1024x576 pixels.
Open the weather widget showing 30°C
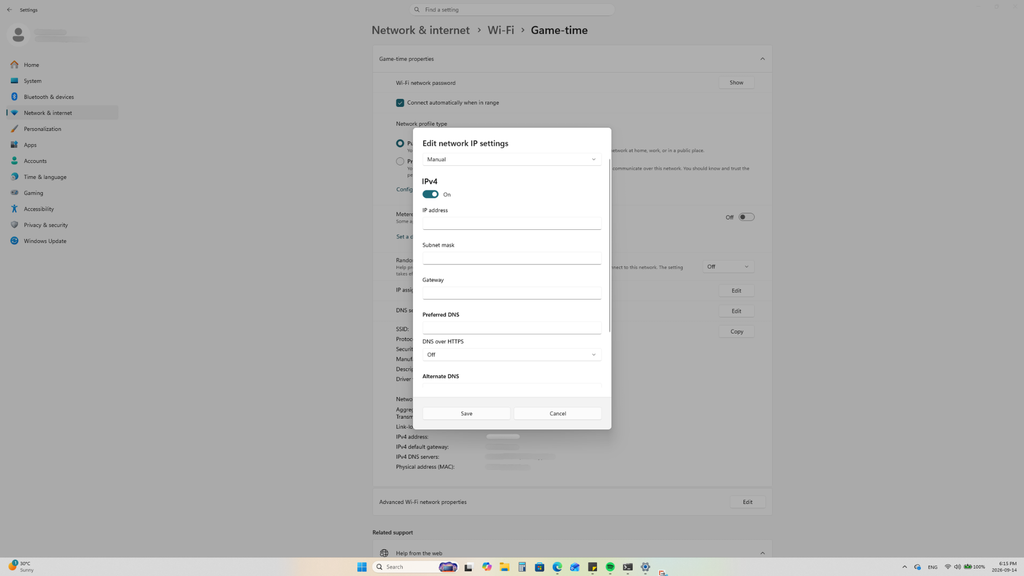point(20,566)
